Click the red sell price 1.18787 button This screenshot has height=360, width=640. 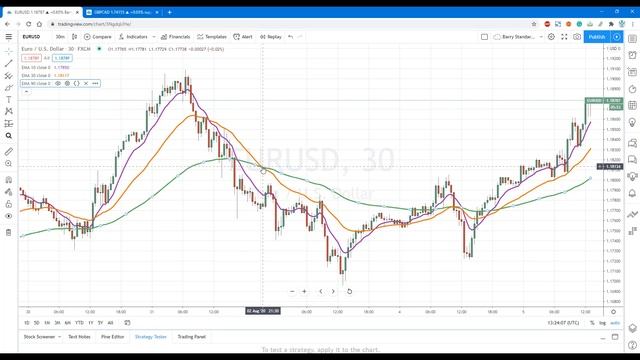[31, 58]
